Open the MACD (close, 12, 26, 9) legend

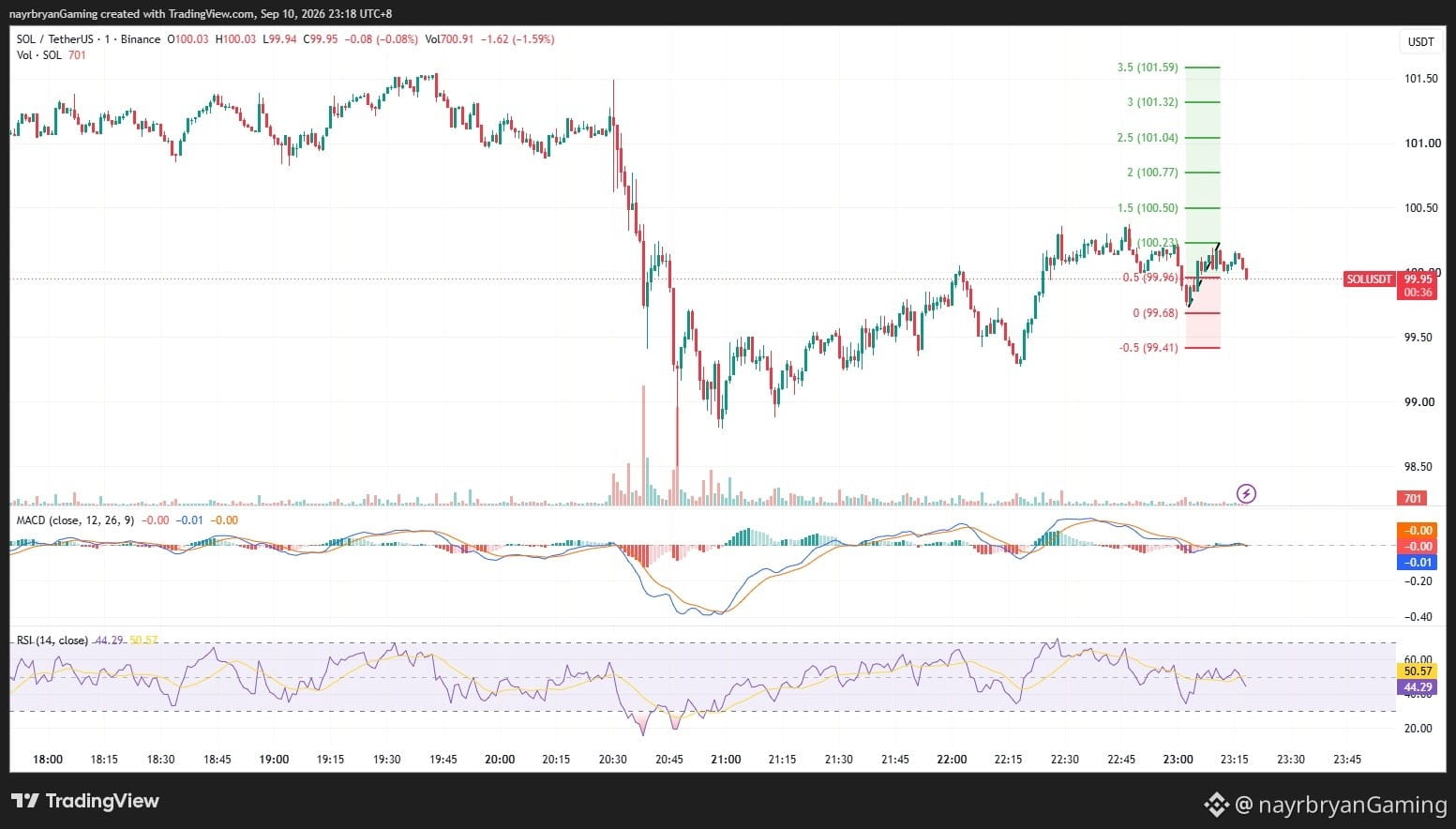75,520
